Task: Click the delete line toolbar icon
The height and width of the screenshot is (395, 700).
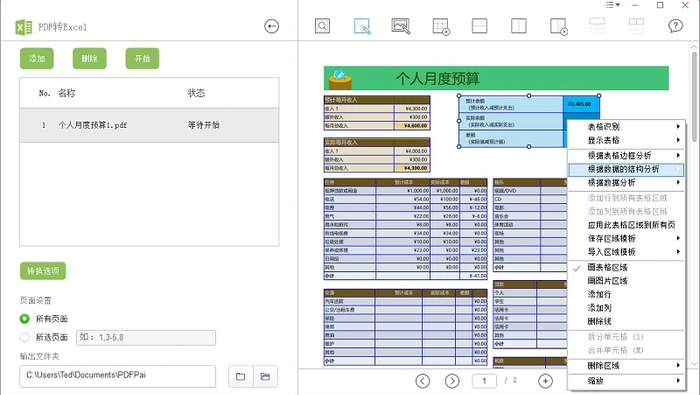Action: click(558, 26)
